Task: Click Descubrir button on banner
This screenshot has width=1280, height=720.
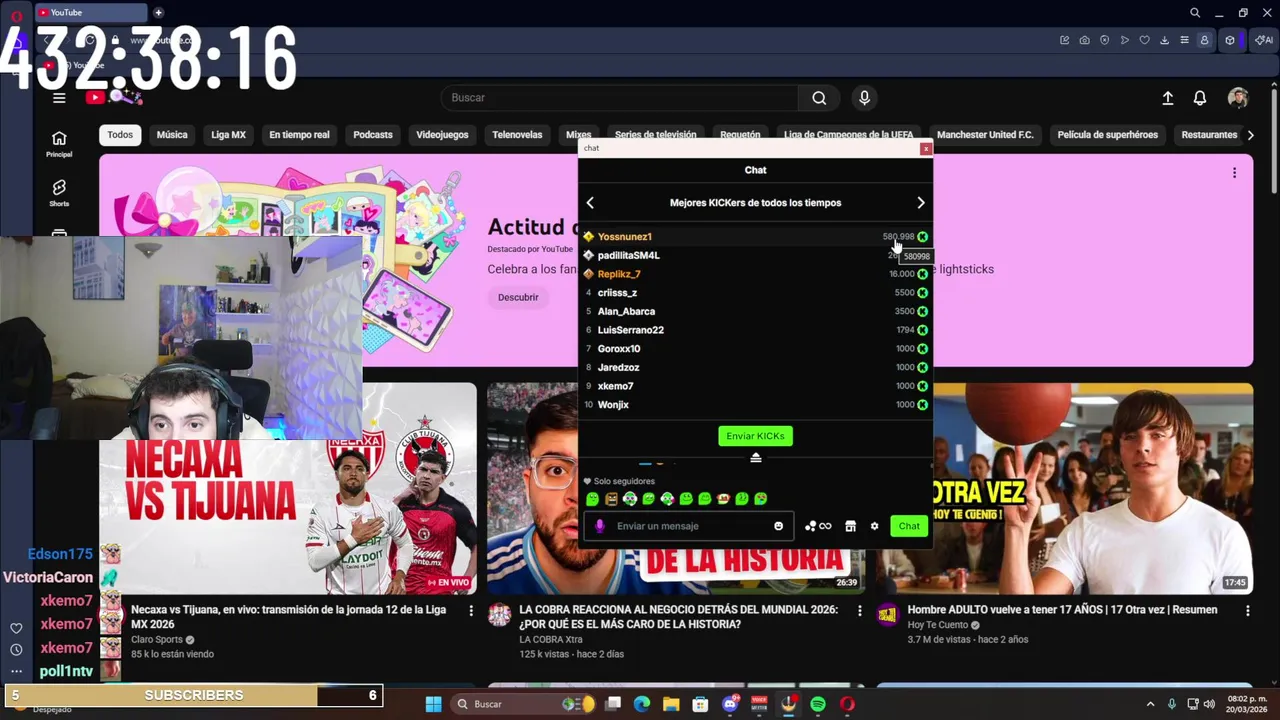Action: click(518, 297)
